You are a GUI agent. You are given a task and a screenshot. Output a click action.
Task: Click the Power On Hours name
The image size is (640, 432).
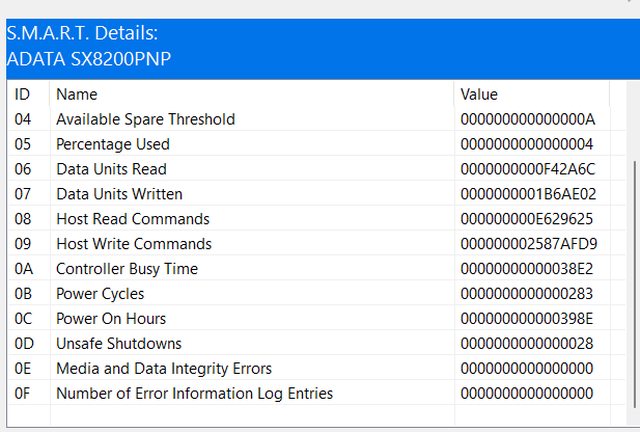110,319
